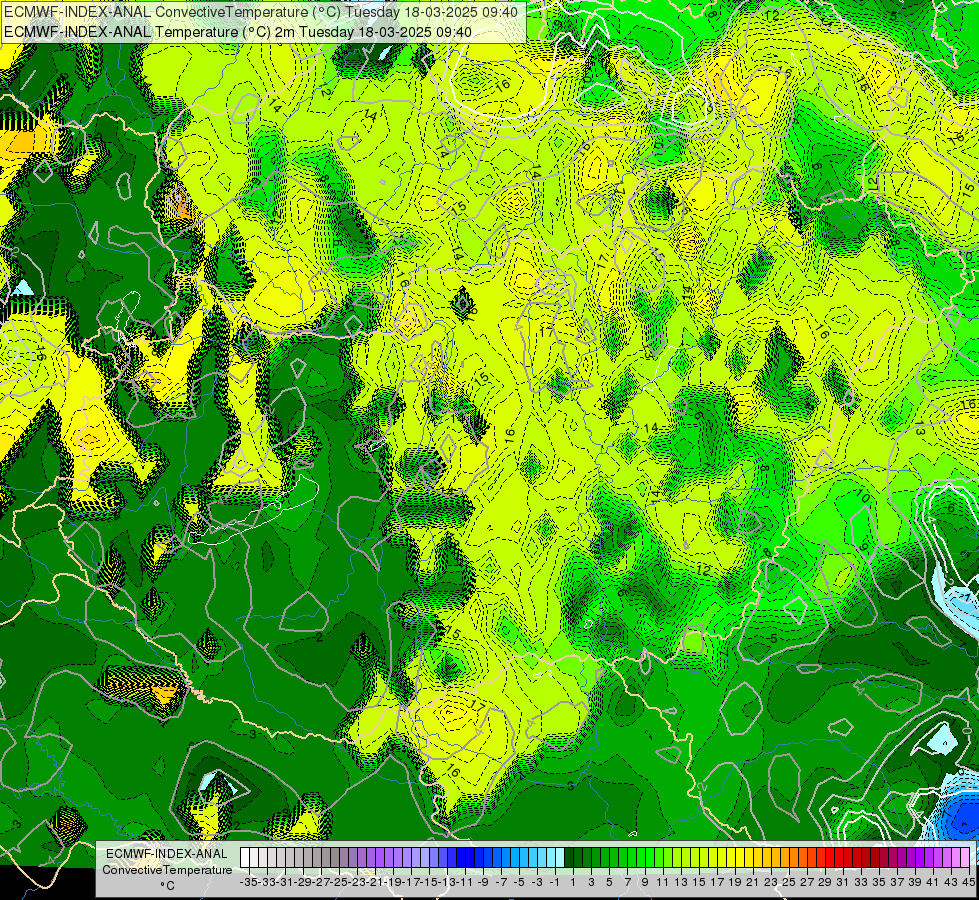Click the ConvectiveTemperature label in the legend
The image size is (979, 900).
167,870
